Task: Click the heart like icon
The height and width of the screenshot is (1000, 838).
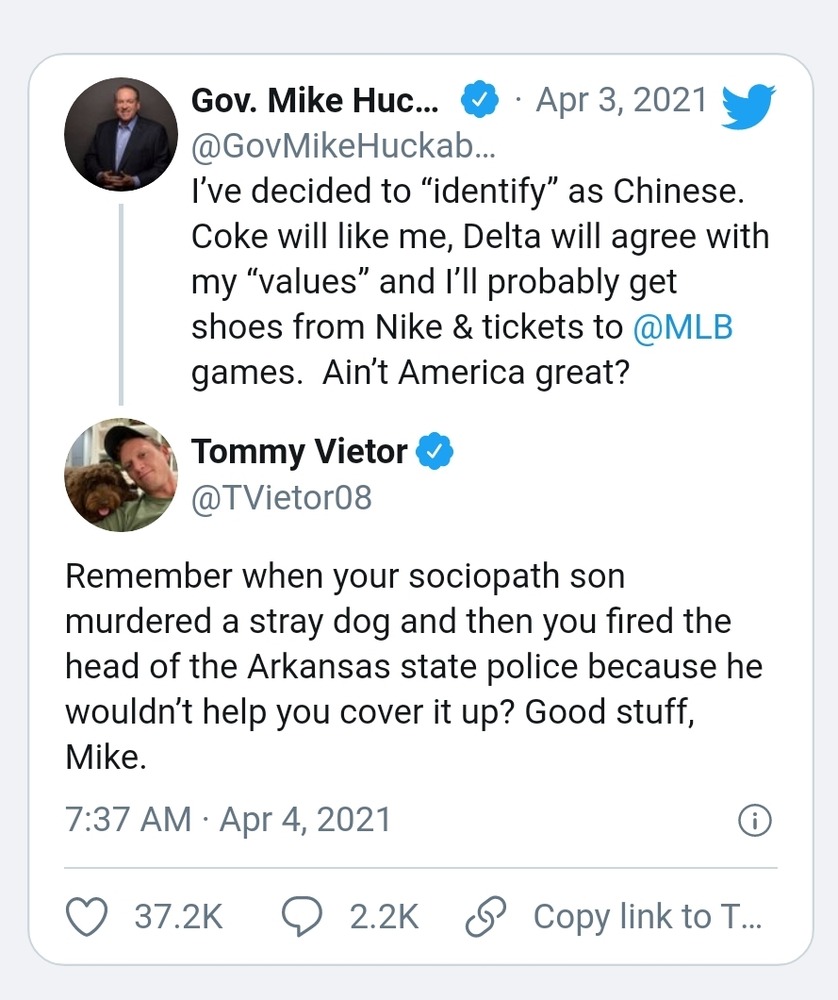Action: point(87,917)
